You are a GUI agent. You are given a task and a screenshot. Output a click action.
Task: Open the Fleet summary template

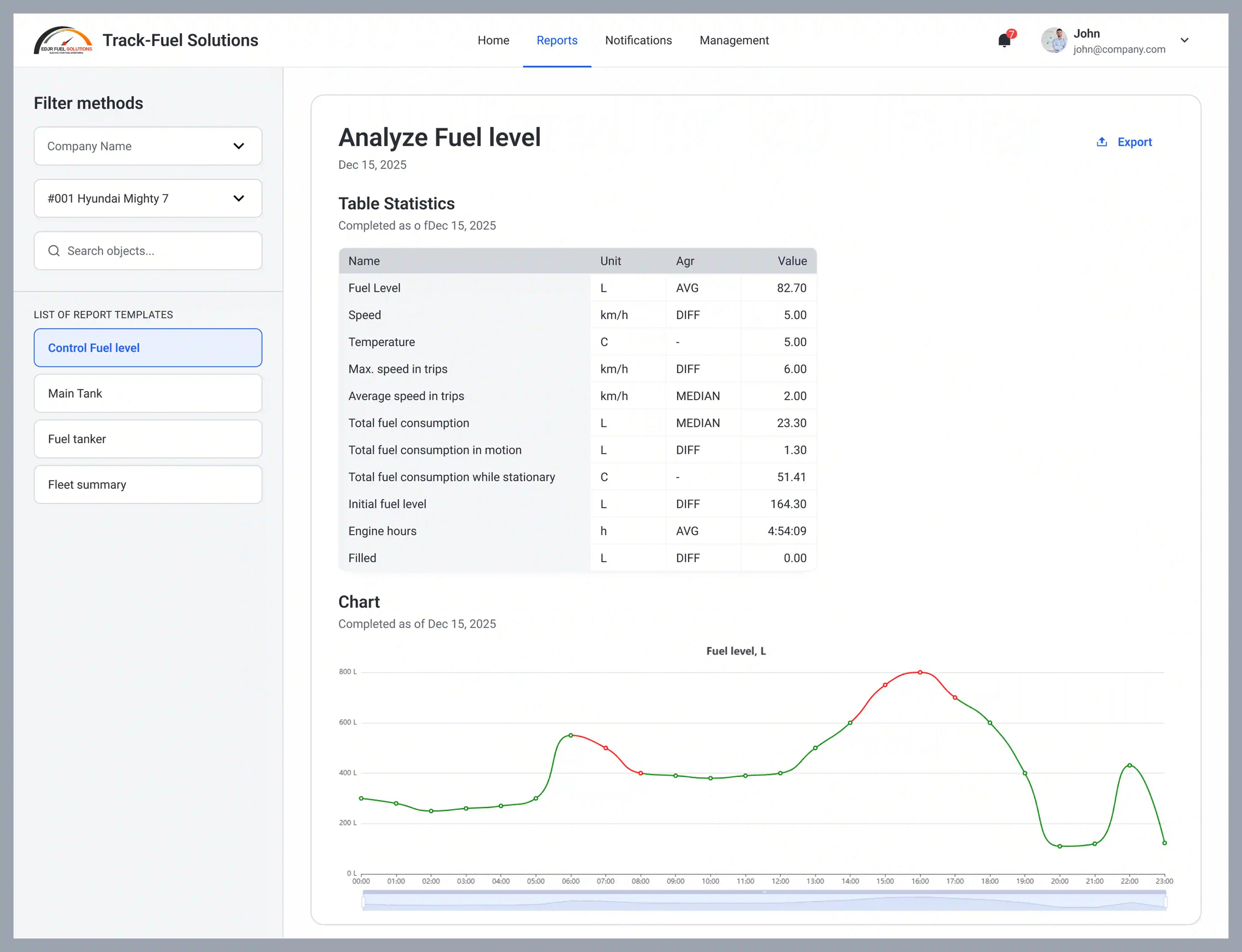(148, 485)
